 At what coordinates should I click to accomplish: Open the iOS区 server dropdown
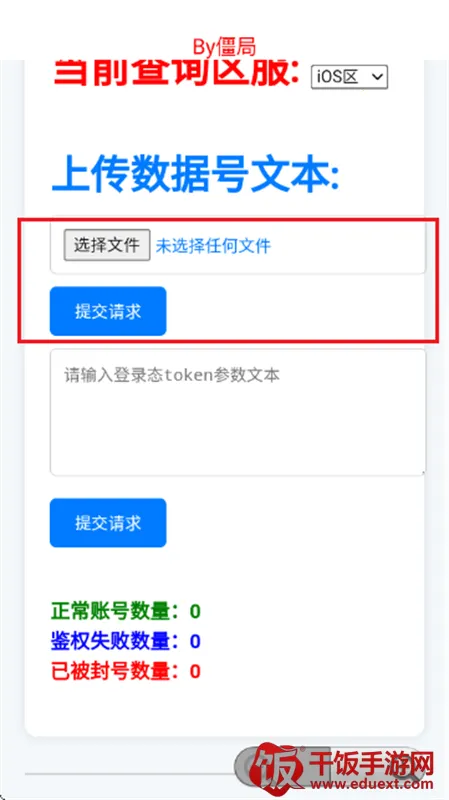(350, 77)
